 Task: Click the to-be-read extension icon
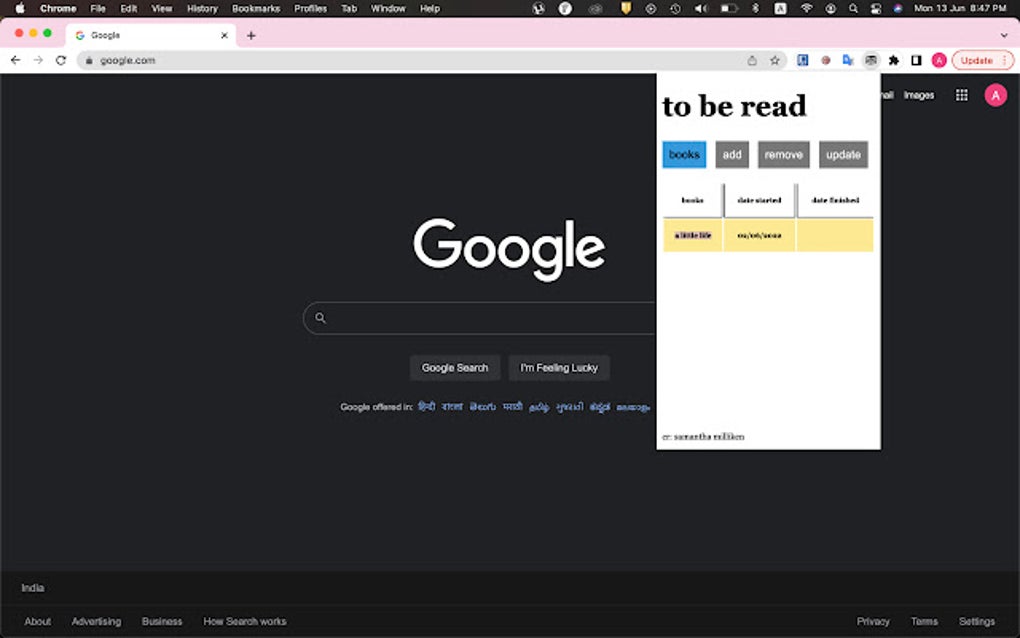pyautogui.click(x=870, y=60)
